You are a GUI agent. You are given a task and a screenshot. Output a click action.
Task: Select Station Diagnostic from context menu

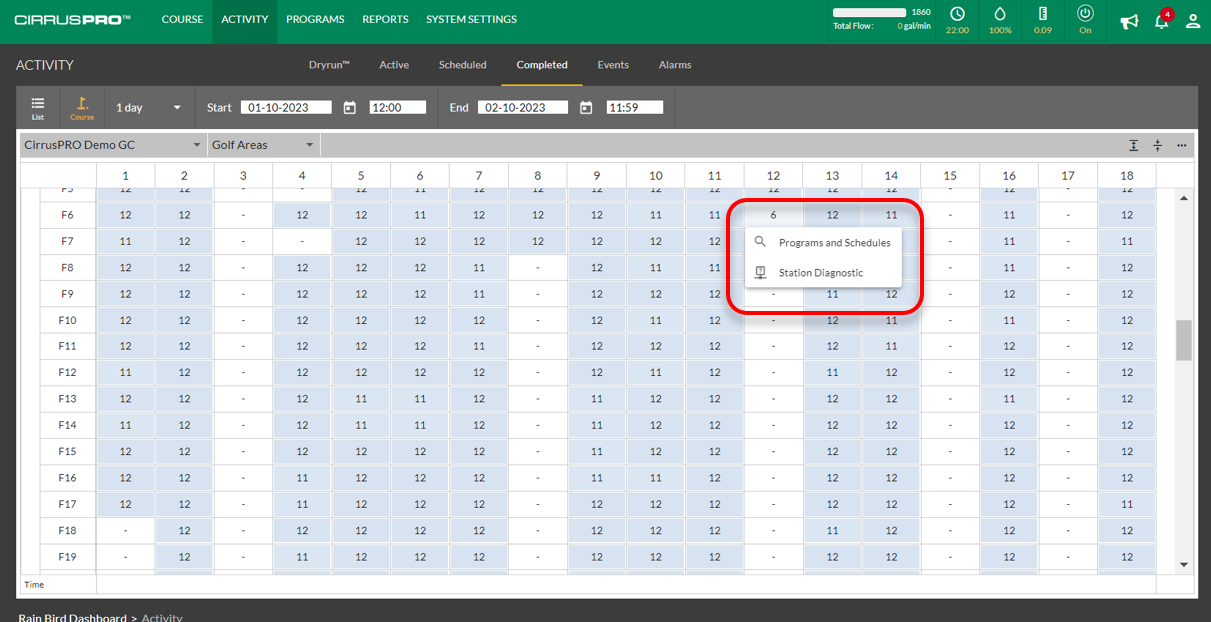click(x=824, y=273)
